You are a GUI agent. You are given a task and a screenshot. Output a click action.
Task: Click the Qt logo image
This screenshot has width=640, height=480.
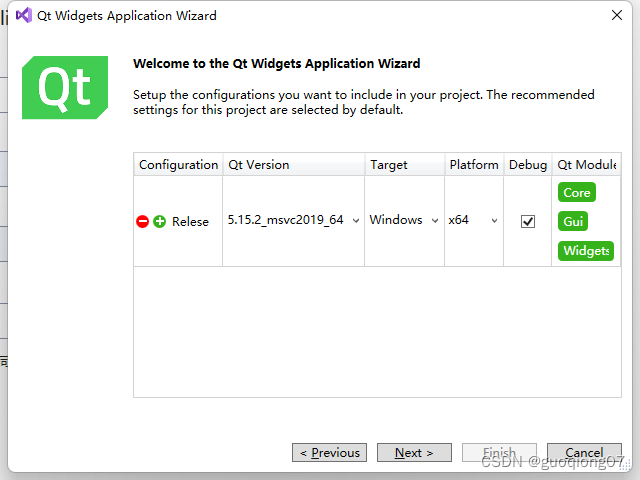click(x=65, y=87)
